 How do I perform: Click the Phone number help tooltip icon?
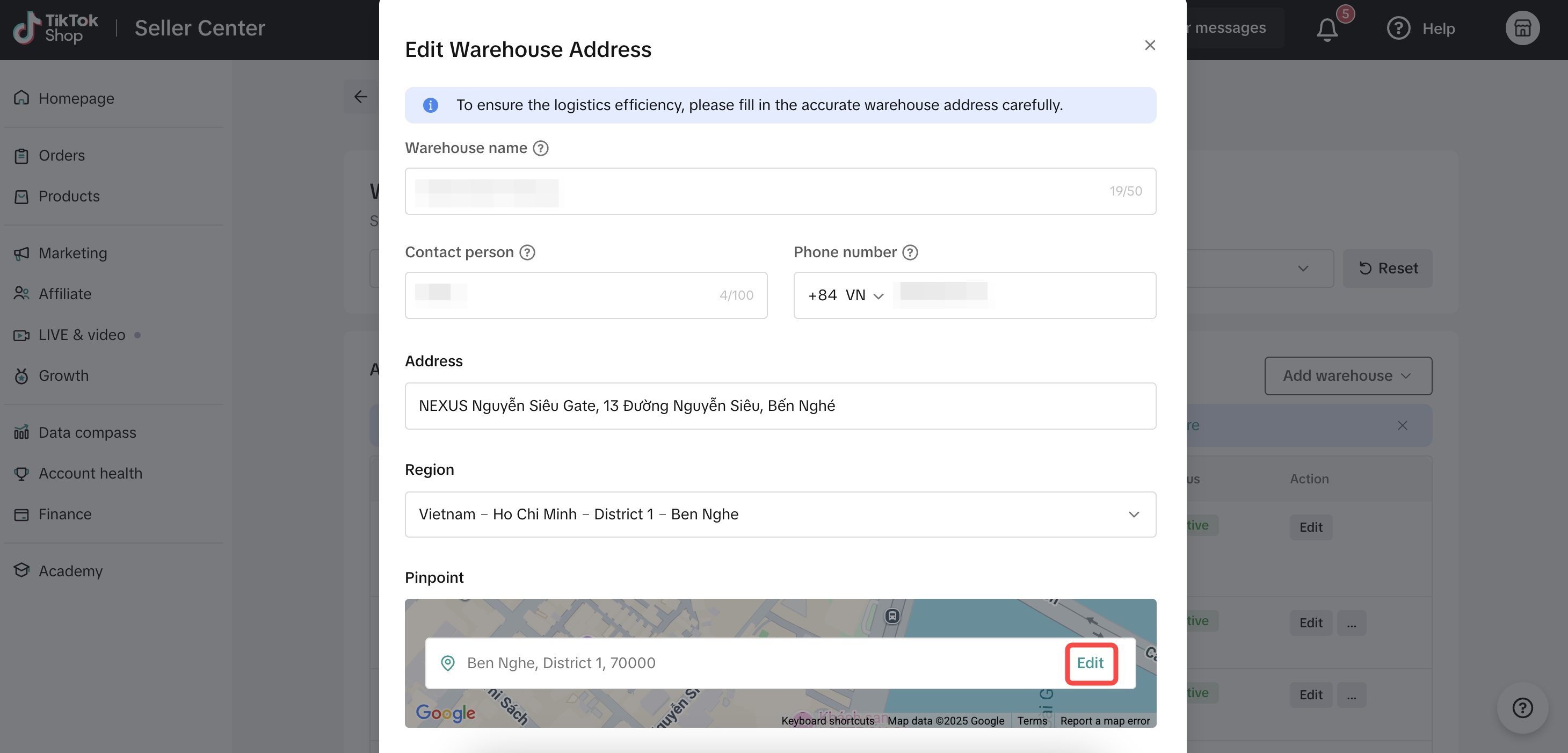pyautogui.click(x=910, y=252)
